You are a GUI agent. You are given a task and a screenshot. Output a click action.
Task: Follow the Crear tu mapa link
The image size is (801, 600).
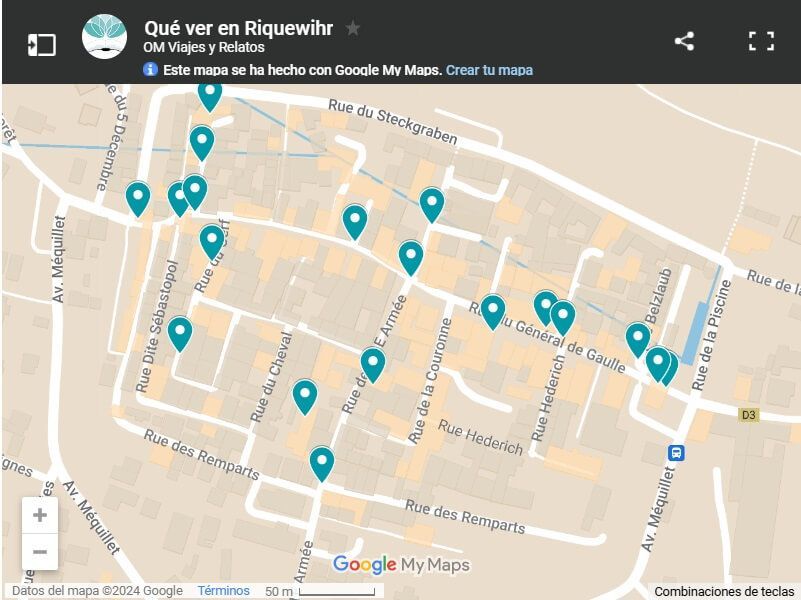(489, 70)
